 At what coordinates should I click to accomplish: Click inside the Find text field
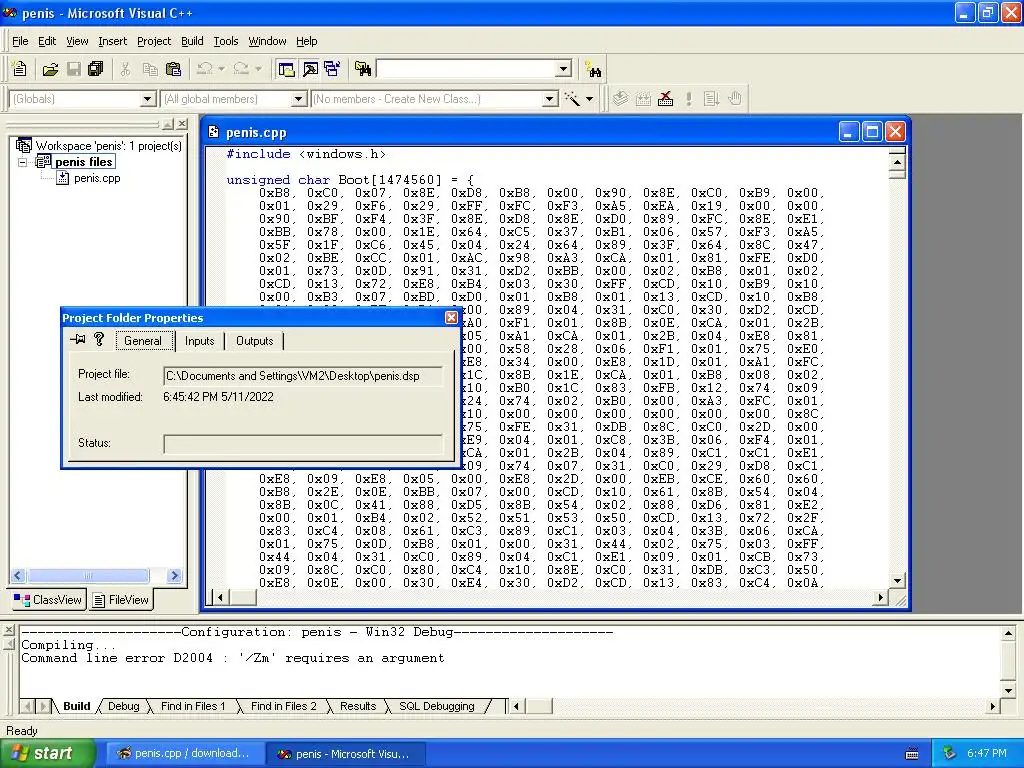[467, 69]
